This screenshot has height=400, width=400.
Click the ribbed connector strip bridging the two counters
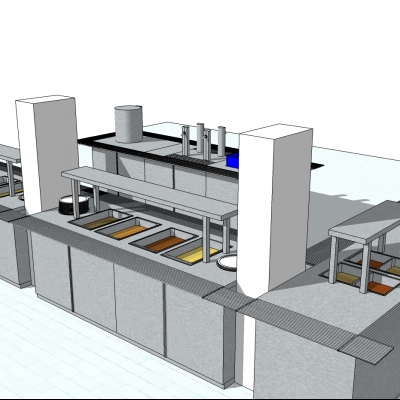click(x=229, y=299)
